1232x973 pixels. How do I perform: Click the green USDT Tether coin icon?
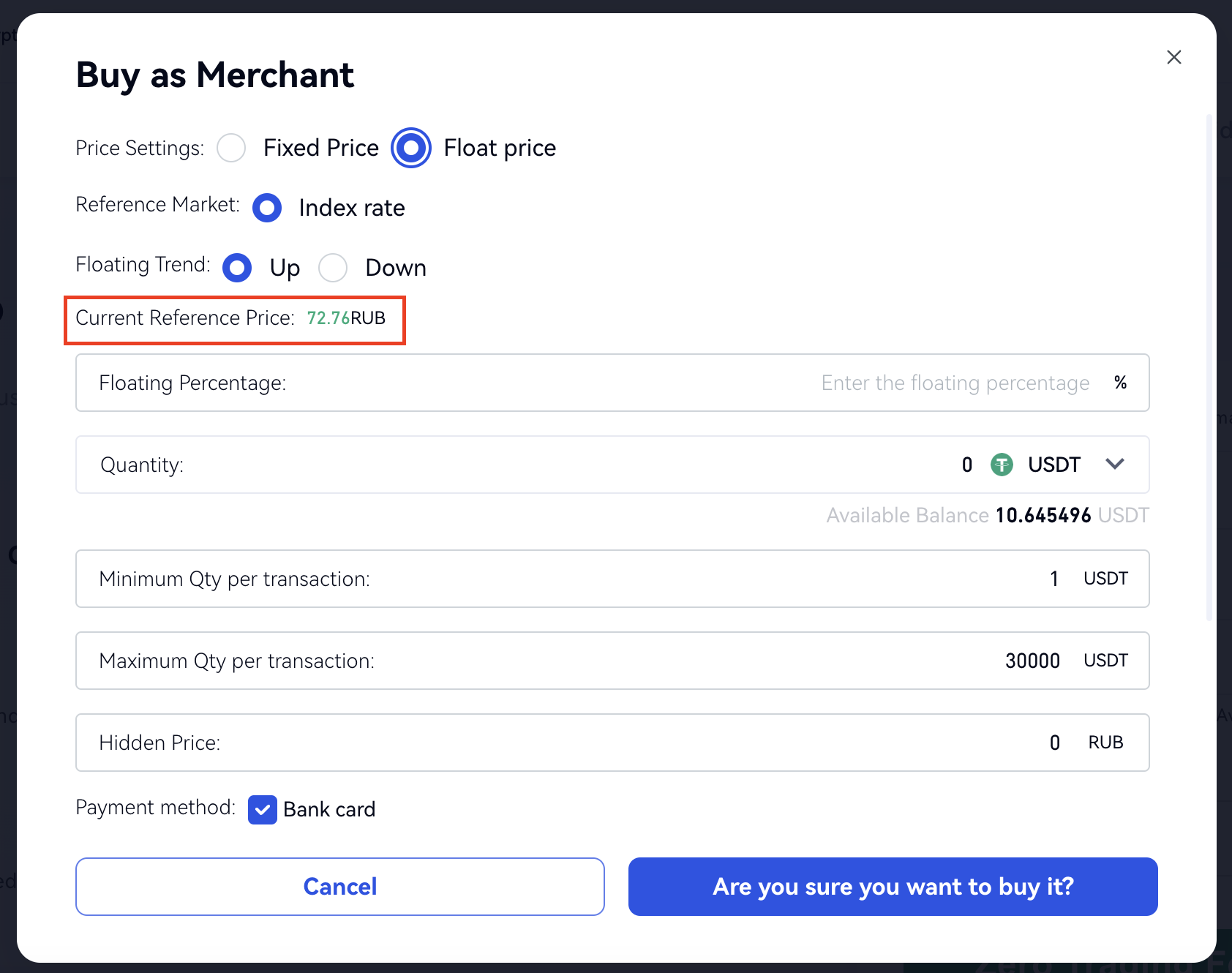pos(1002,465)
